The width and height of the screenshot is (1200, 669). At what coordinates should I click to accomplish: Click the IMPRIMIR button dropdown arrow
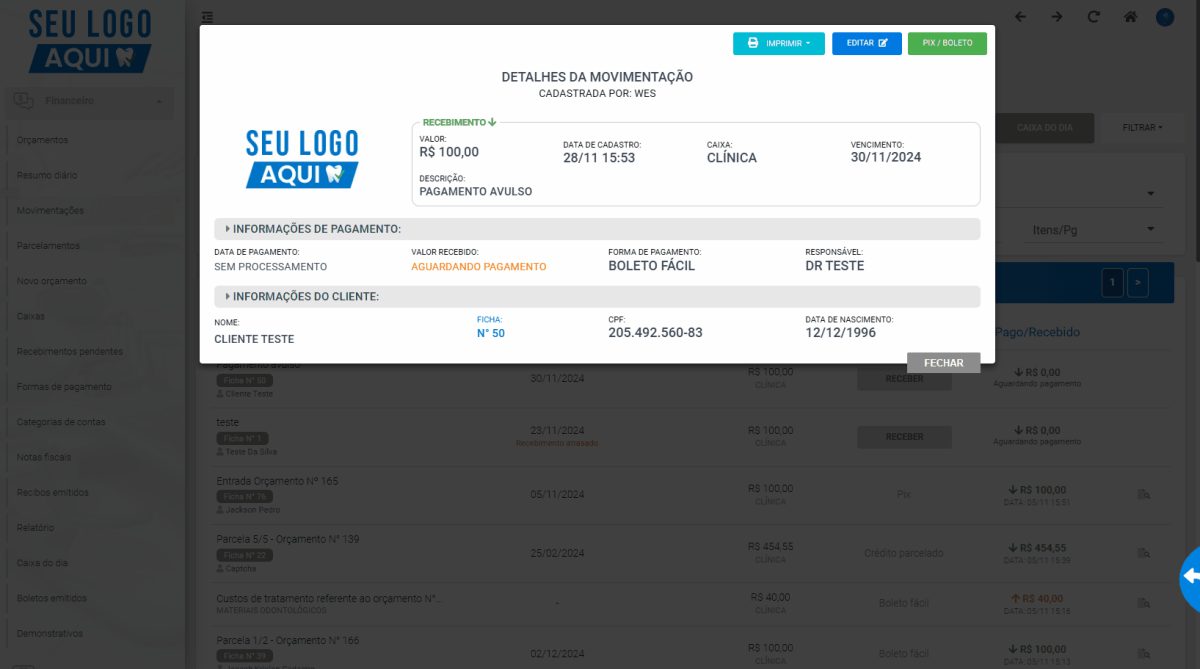pyautogui.click(x=808, y=43)
